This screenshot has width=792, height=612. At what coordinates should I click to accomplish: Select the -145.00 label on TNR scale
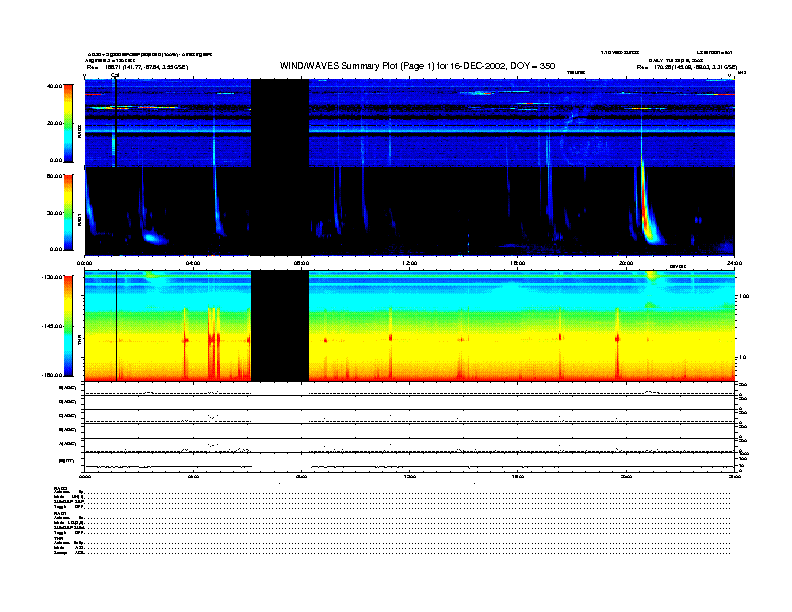(x=52, y=326)
